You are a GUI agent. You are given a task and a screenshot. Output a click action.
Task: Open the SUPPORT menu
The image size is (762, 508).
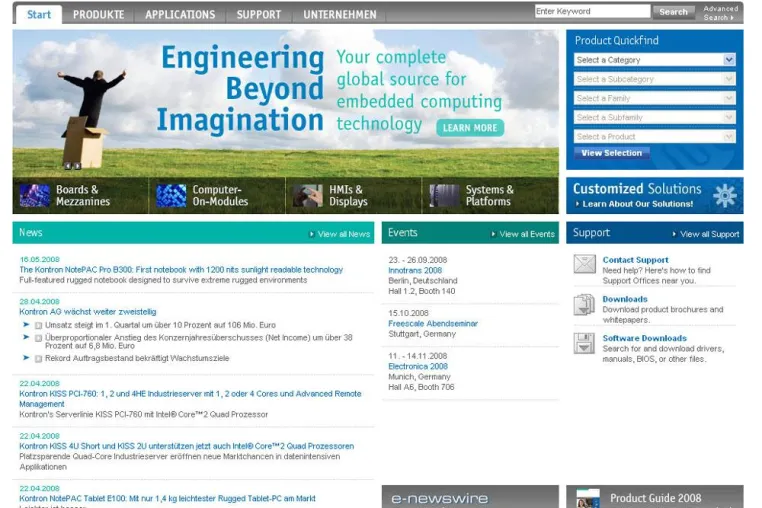[259, 15]
